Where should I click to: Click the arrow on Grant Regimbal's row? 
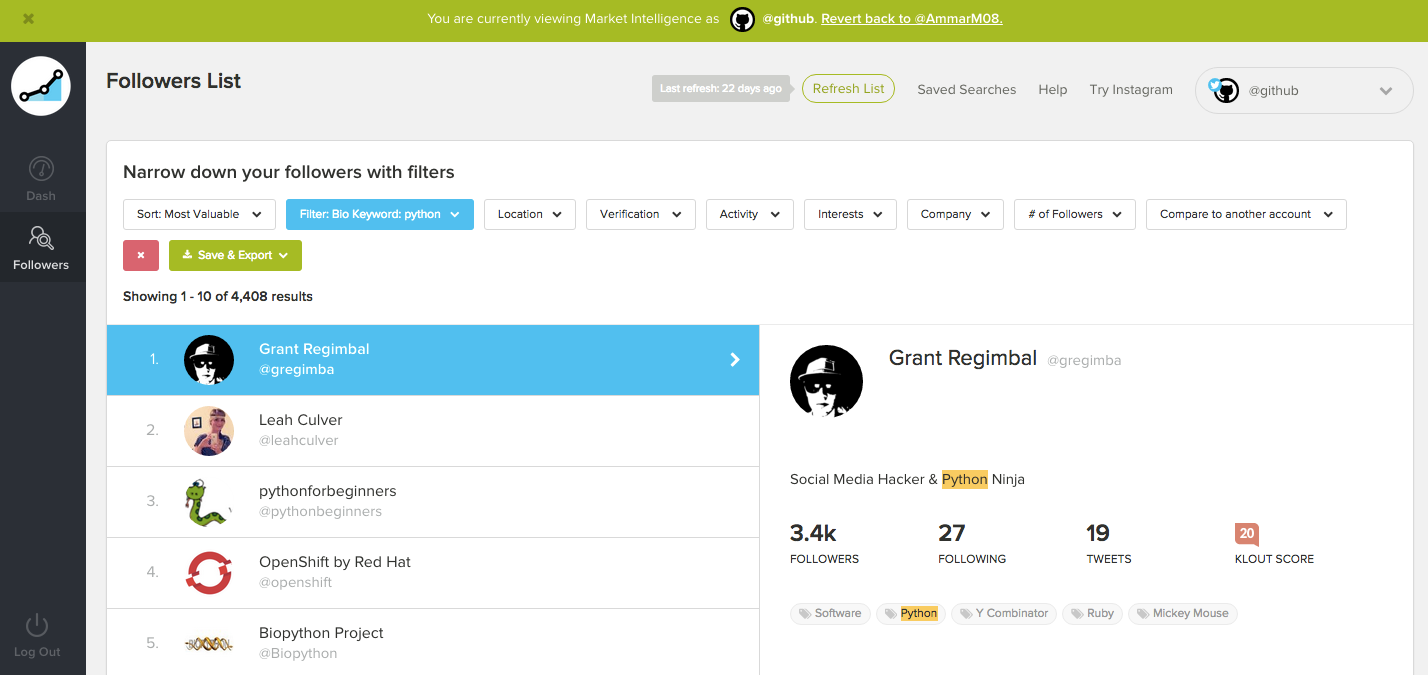tap(735, 359)
